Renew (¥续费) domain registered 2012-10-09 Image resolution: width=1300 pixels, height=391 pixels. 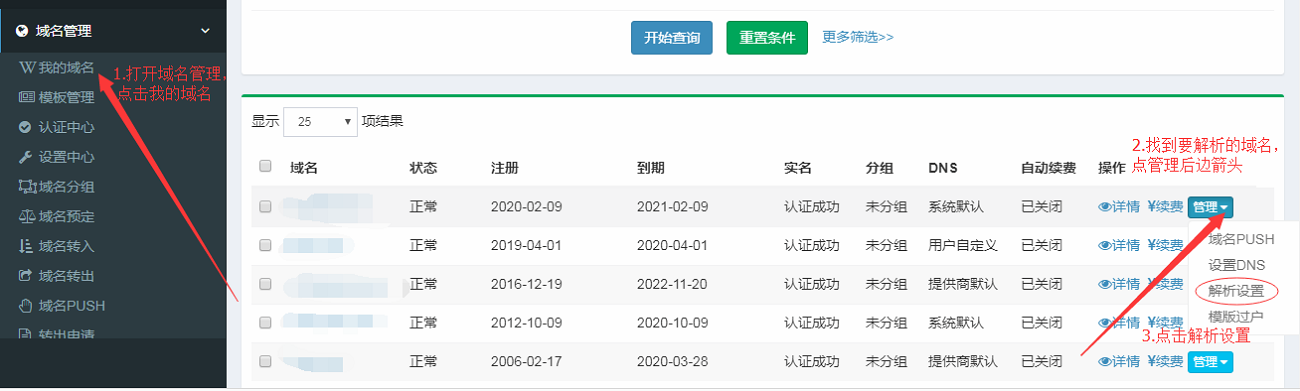tap(1165, 322)
